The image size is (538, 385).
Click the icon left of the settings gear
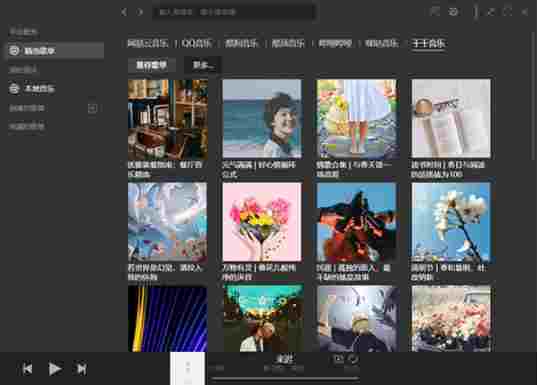435,12
